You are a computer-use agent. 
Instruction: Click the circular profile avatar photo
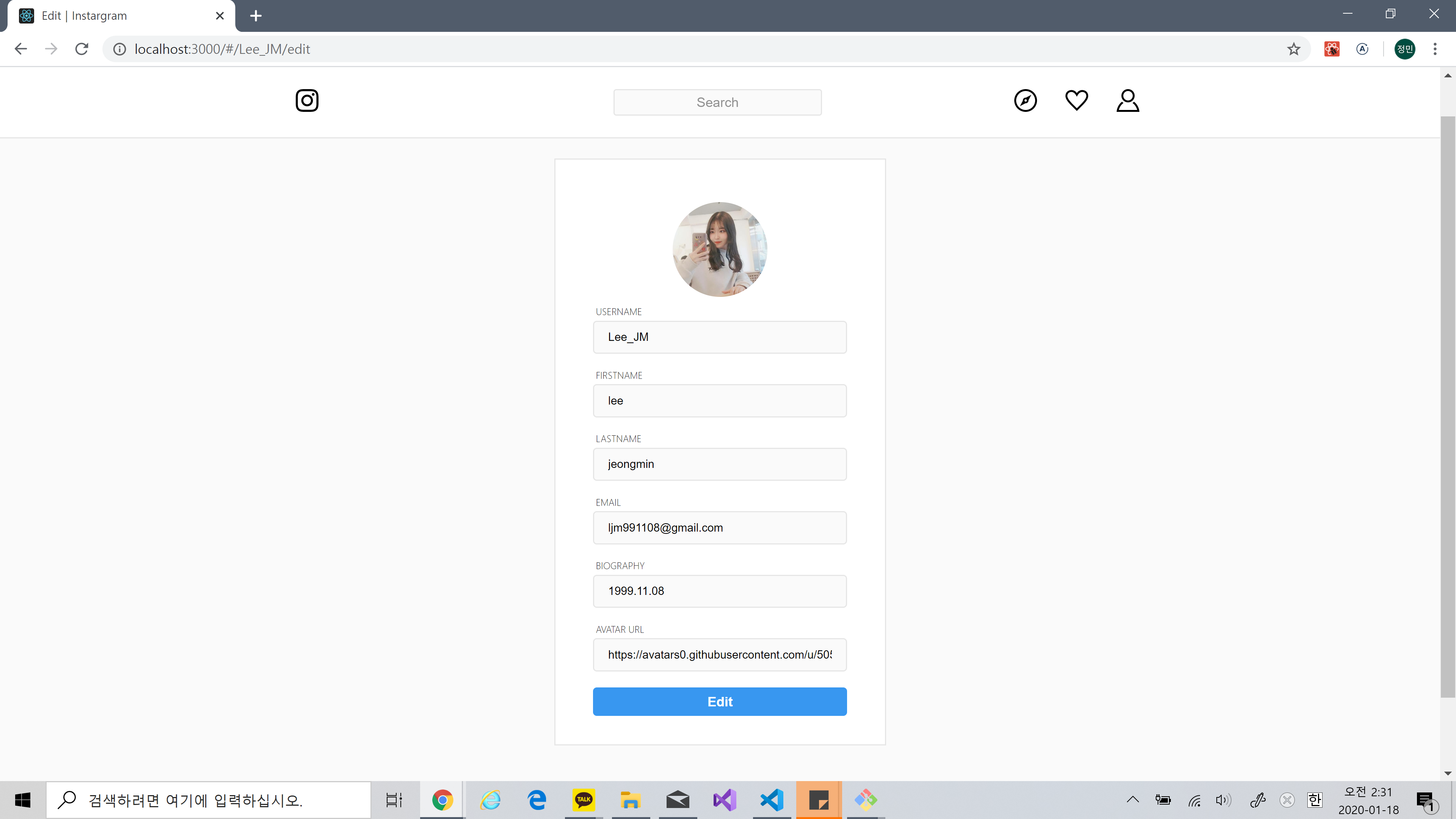point(720,249)
